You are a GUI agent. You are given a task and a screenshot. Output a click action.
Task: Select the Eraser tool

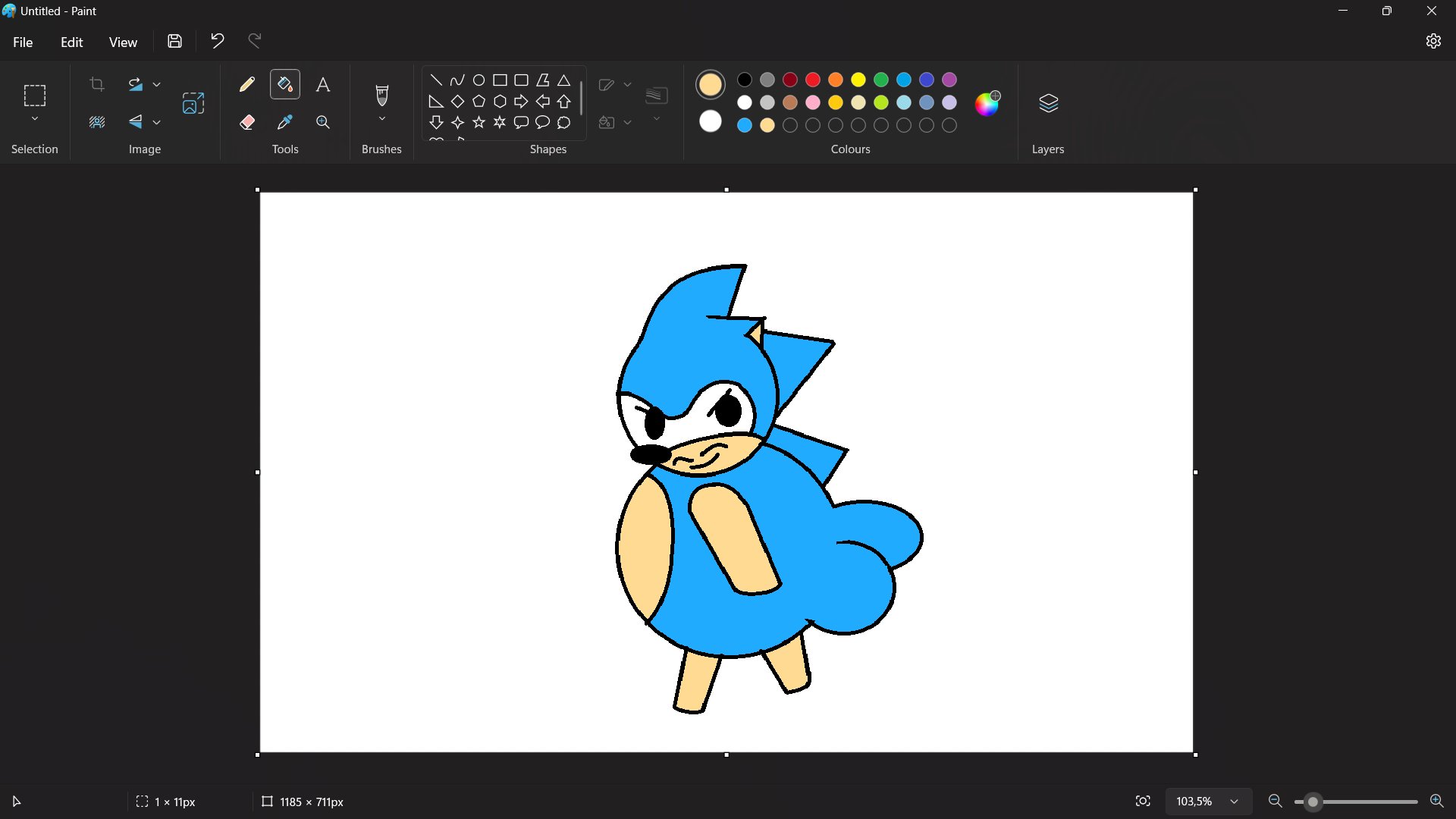(246, 122)
